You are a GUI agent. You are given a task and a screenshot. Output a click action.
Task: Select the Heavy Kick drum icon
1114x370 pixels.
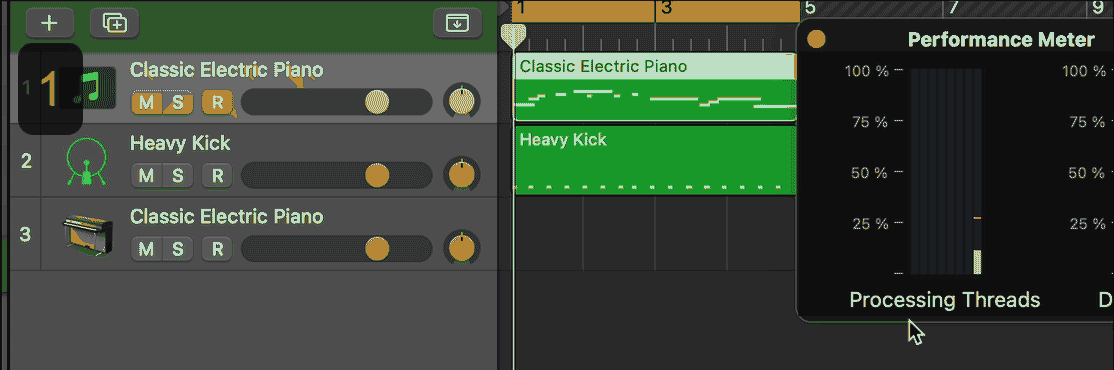tap(87, 162)
